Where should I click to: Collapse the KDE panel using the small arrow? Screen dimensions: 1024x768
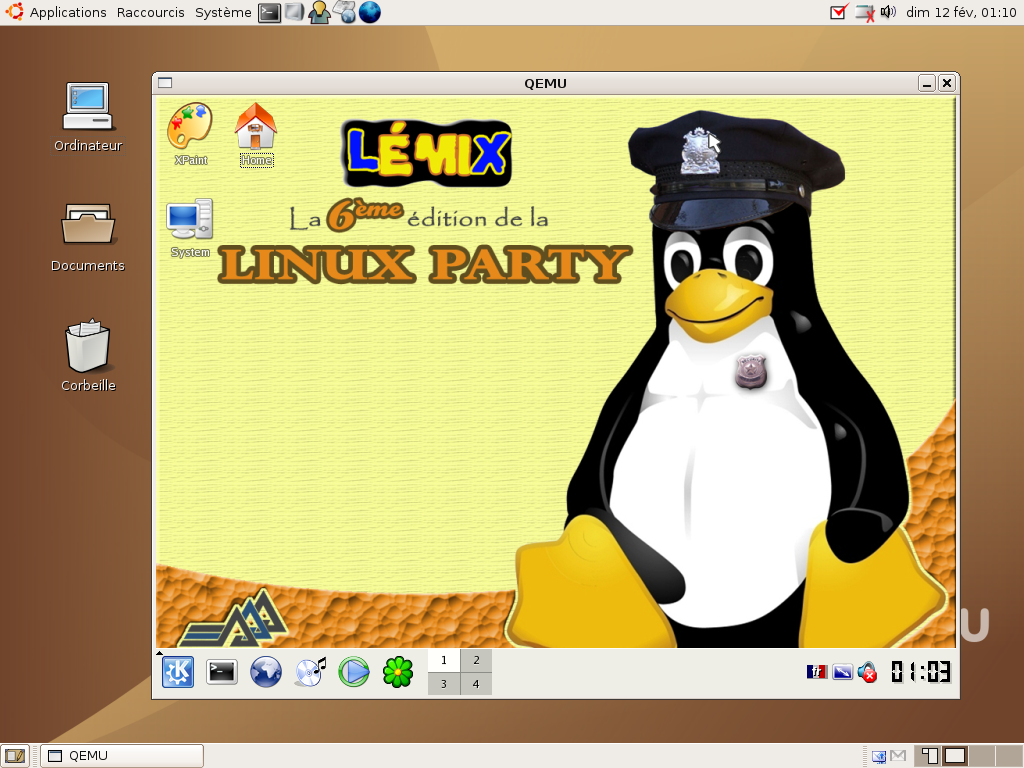coord(159,652)
